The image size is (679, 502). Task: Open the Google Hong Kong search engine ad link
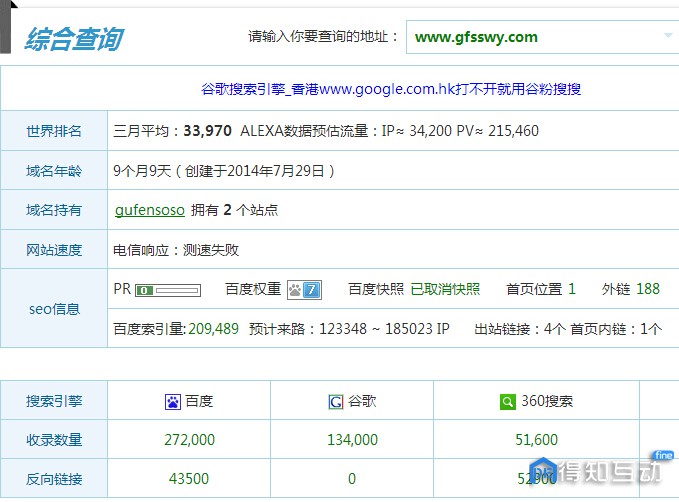point(391,89)
